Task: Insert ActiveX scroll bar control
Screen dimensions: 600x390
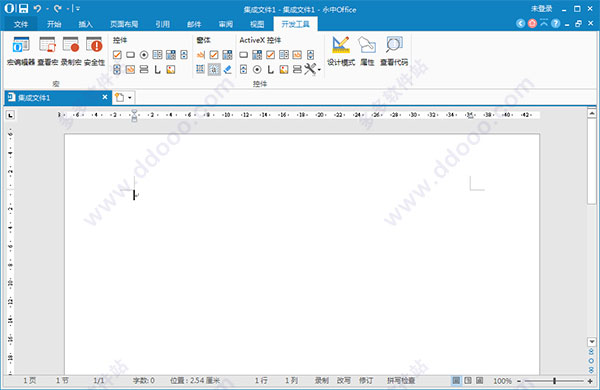Action: 310,55
